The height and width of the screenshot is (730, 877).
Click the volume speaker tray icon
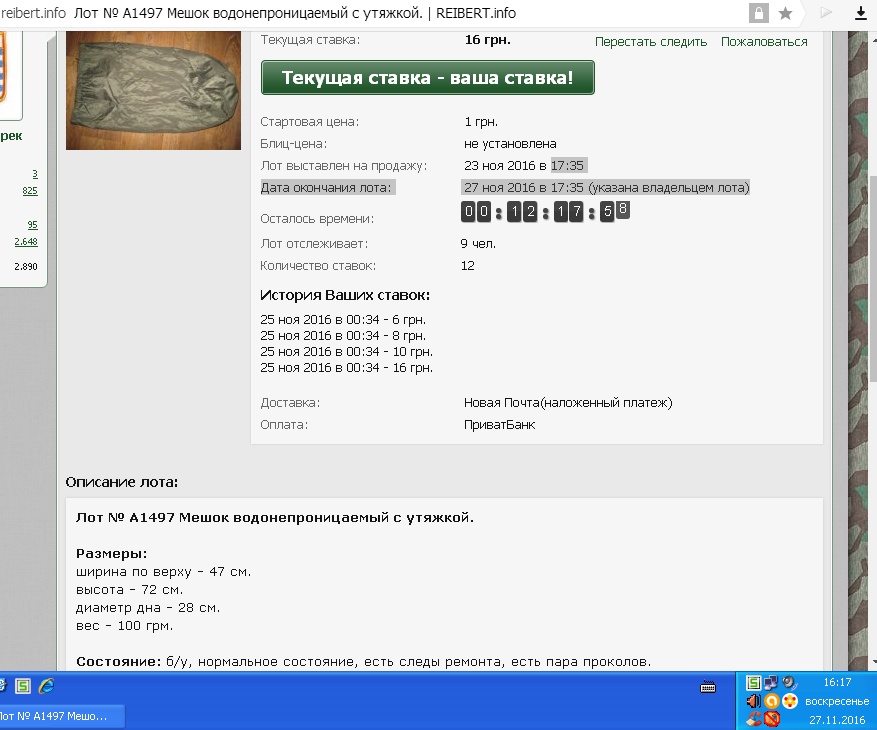click(x=753, y=700)
